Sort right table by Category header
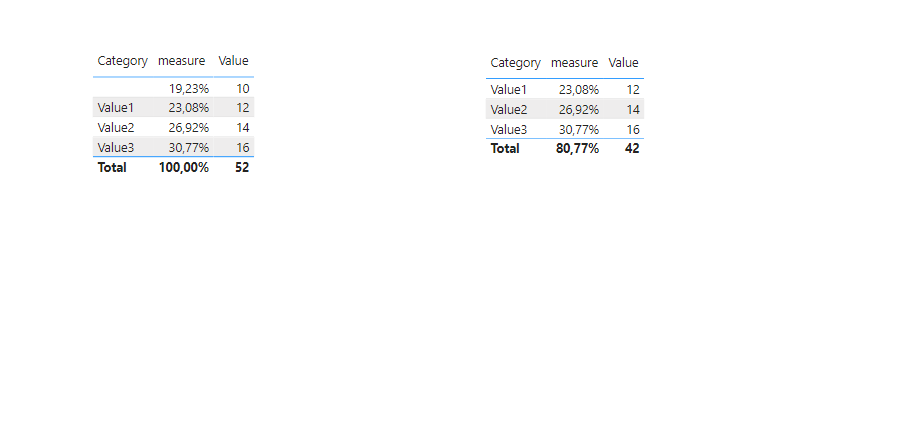 tap(515, 63)
